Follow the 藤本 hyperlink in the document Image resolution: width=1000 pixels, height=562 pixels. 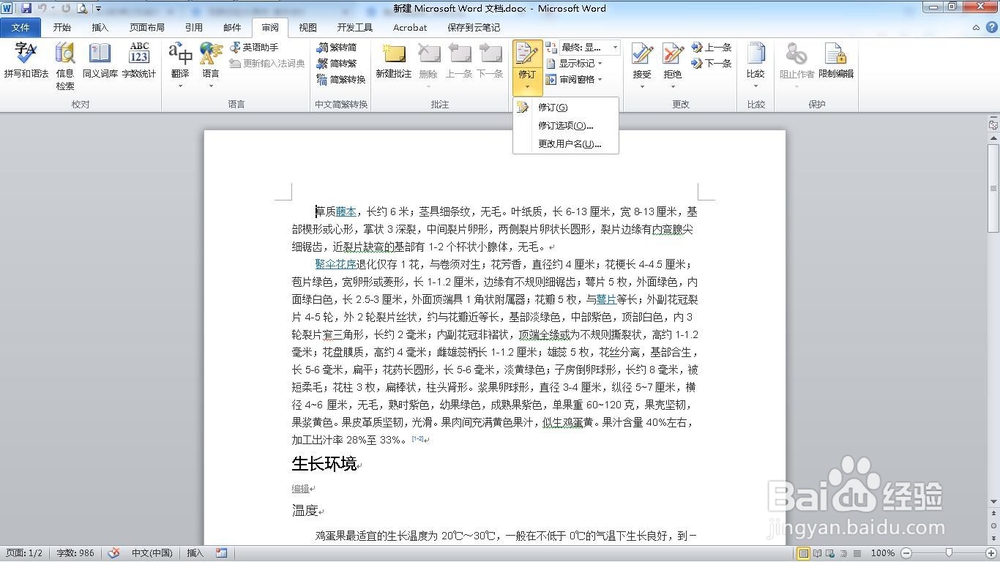pyautogui.click(x=346, y=211)
